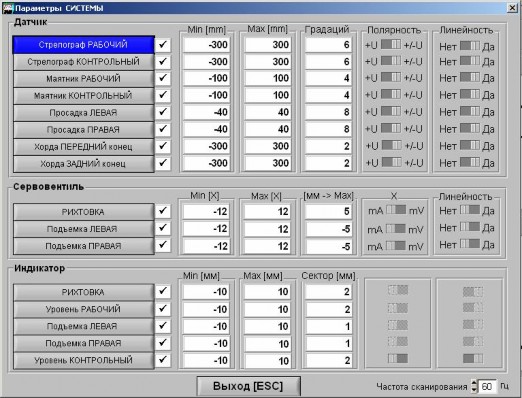Switch linearity slider for servo Подьемка ПРАВАЯ
Screen dimensions: 522x398
tap(470, 244)
